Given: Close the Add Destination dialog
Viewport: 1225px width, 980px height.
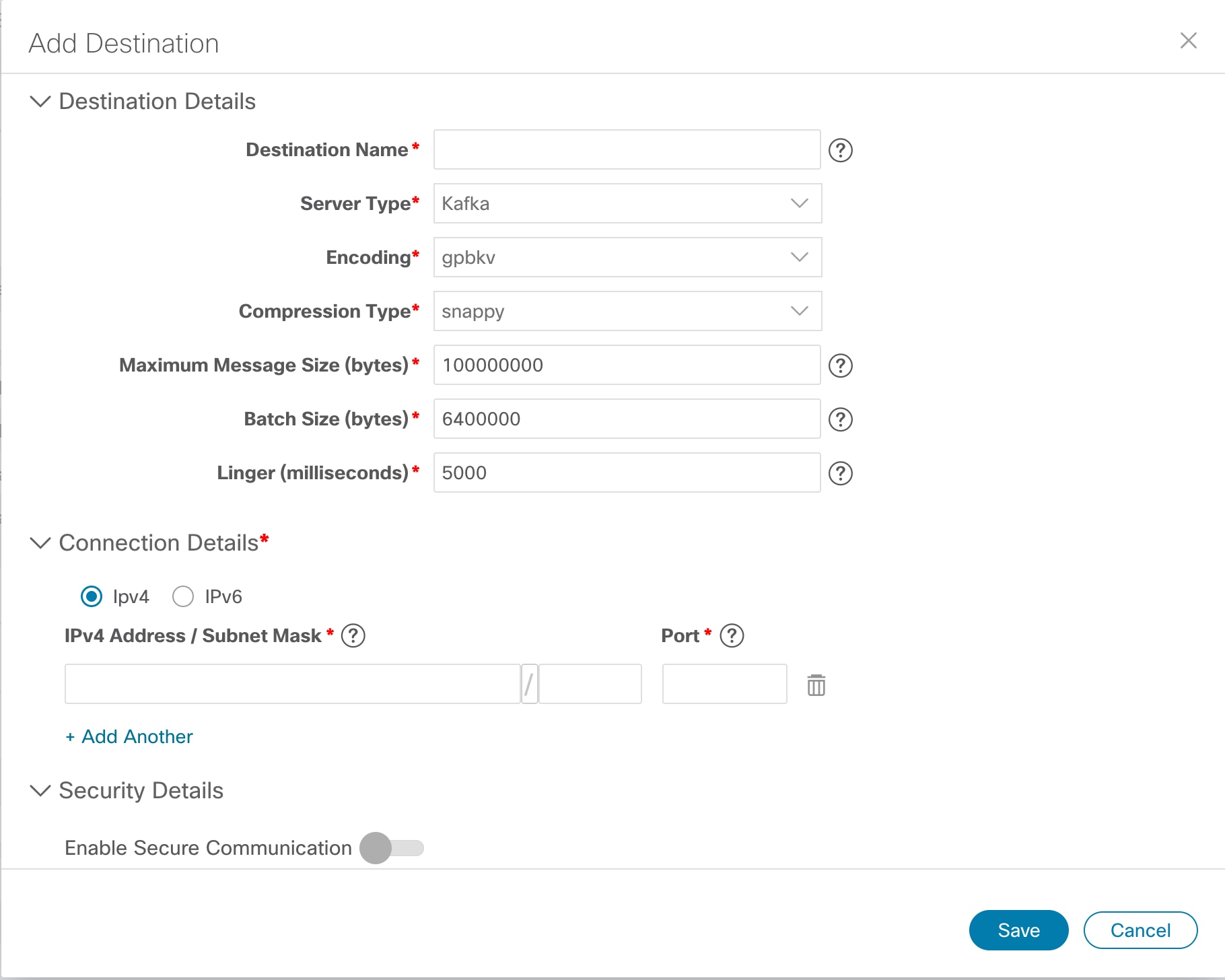Looking at the screenshot, I should point(1189,41).
